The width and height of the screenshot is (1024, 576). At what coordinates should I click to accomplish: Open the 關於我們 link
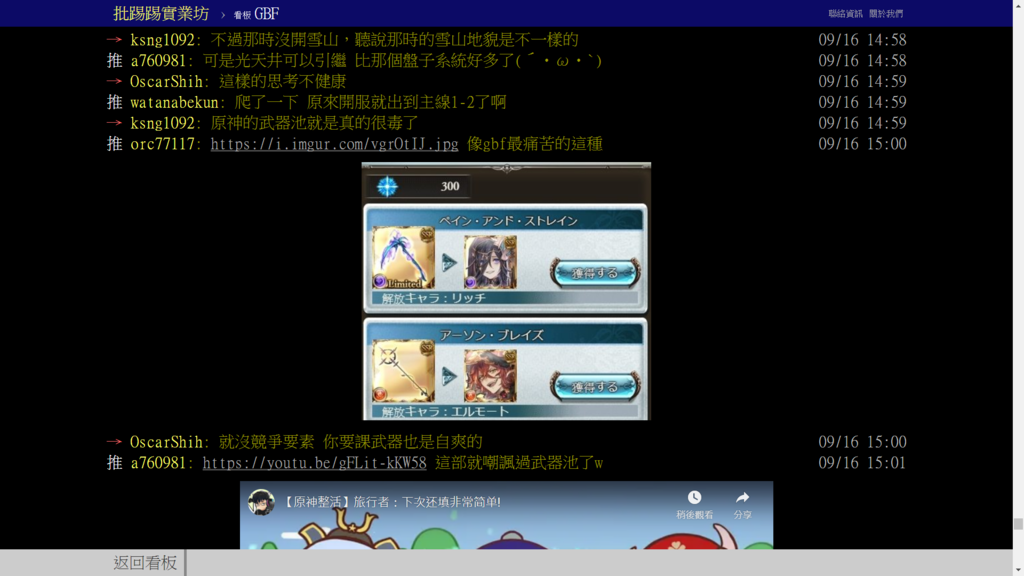tap(886, 13)
